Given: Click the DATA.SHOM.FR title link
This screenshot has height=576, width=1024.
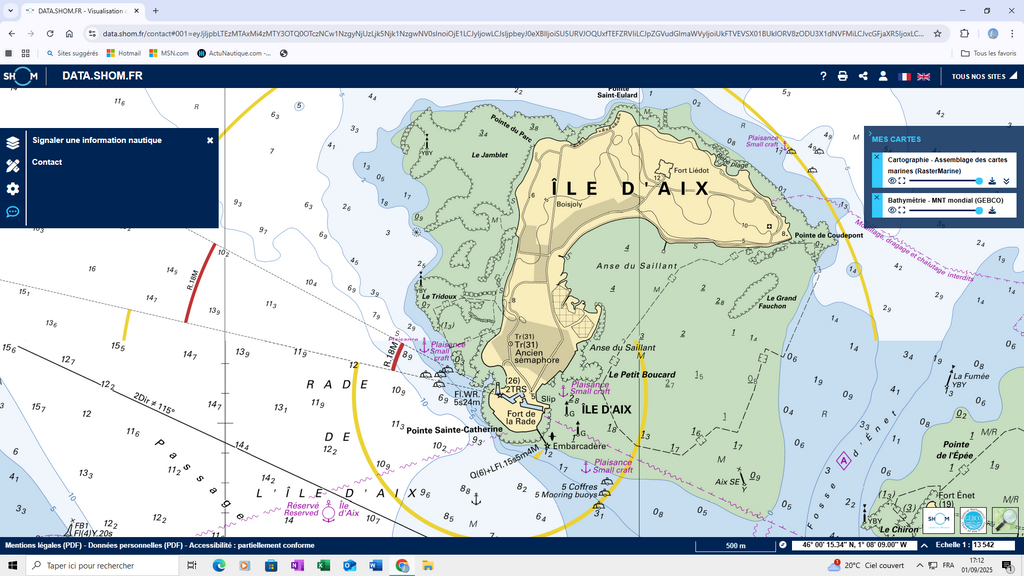Looking at the screenshot, I should point(103,76).
